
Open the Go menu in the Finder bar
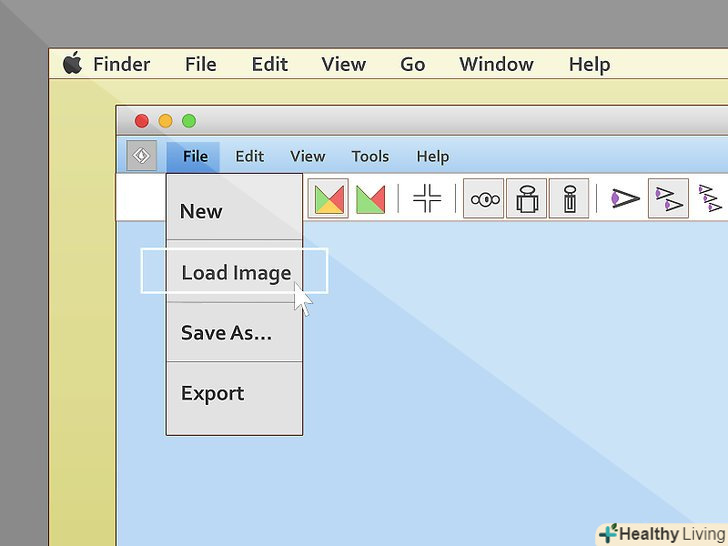412,64
